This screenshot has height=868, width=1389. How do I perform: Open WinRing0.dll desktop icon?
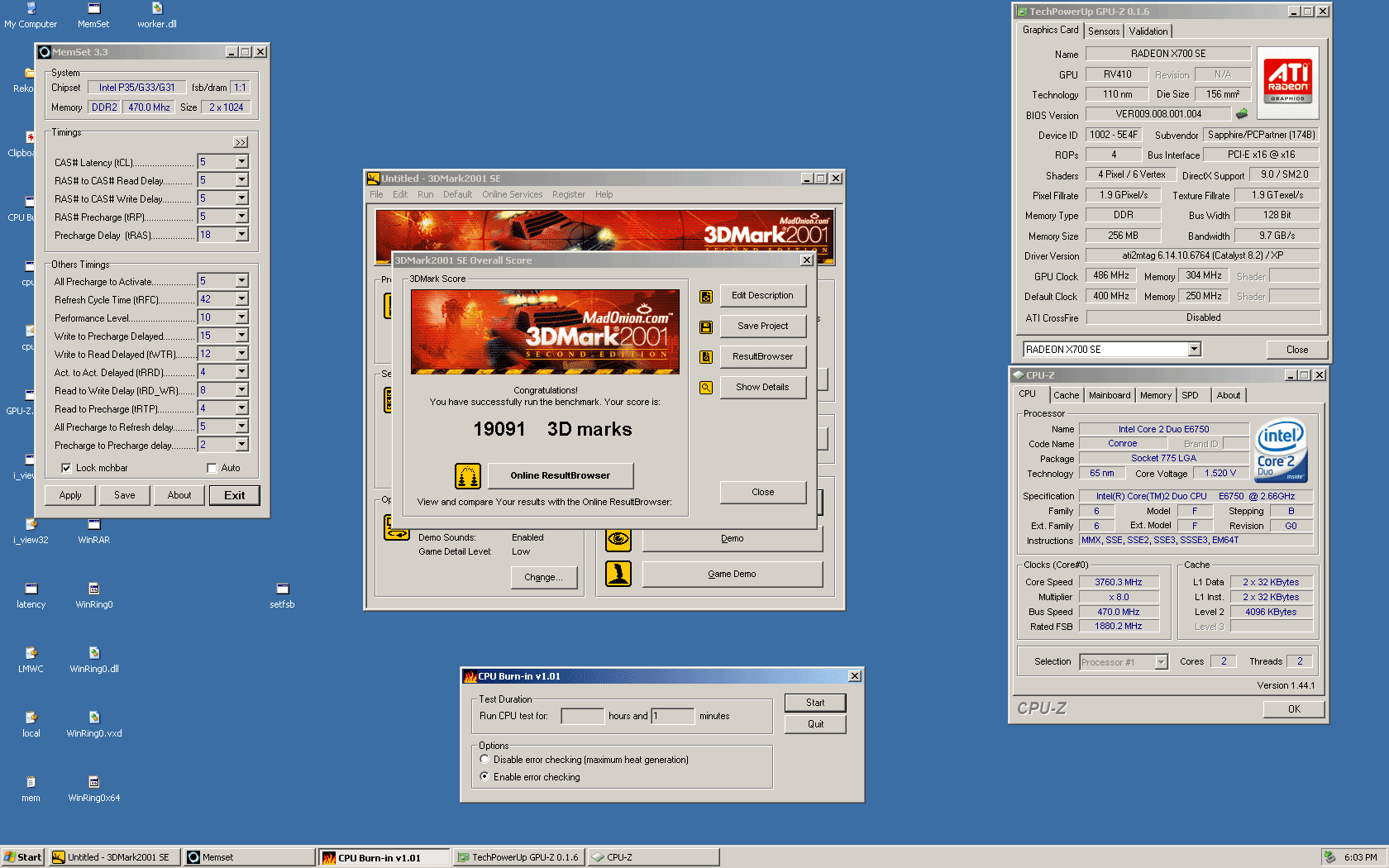click(x=94, y=660)
